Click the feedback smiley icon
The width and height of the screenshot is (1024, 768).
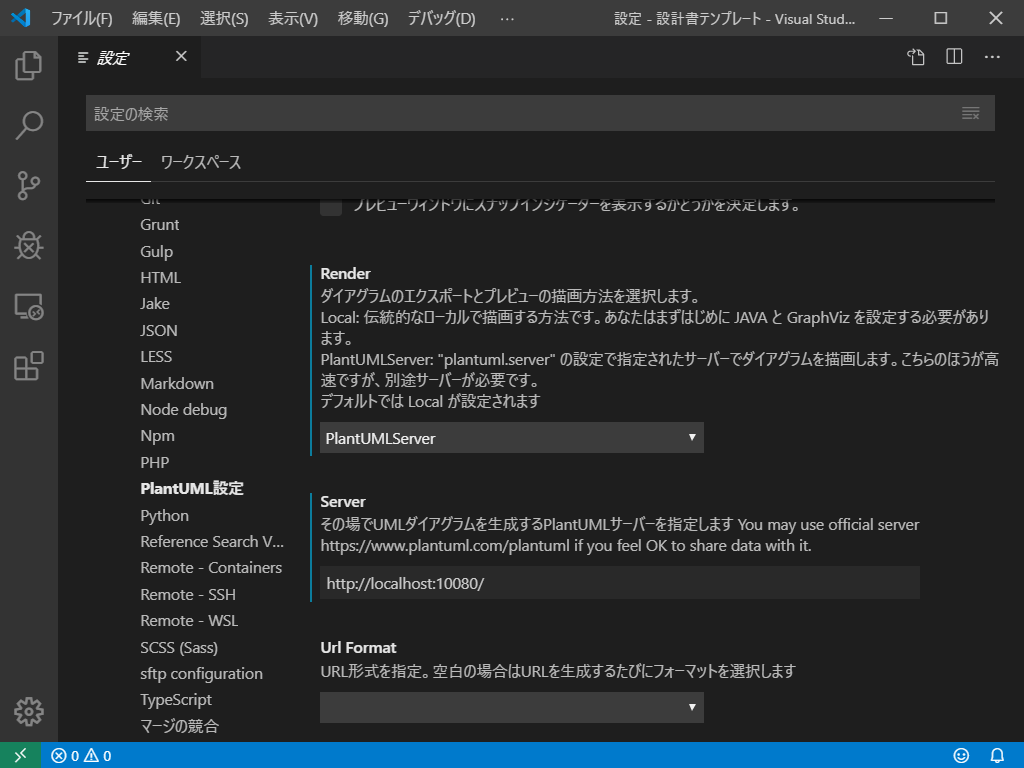pyautogui.click(x=961, y=756)
